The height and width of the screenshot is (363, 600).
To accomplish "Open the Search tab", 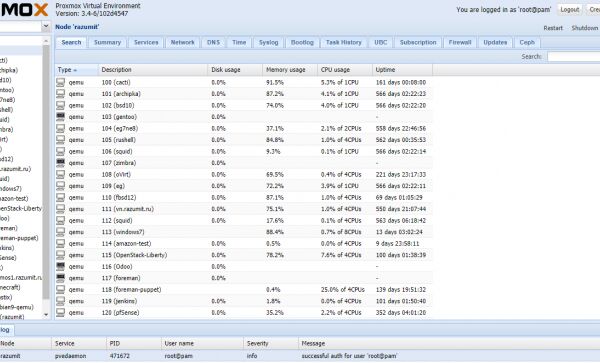I will click(71, 42).
